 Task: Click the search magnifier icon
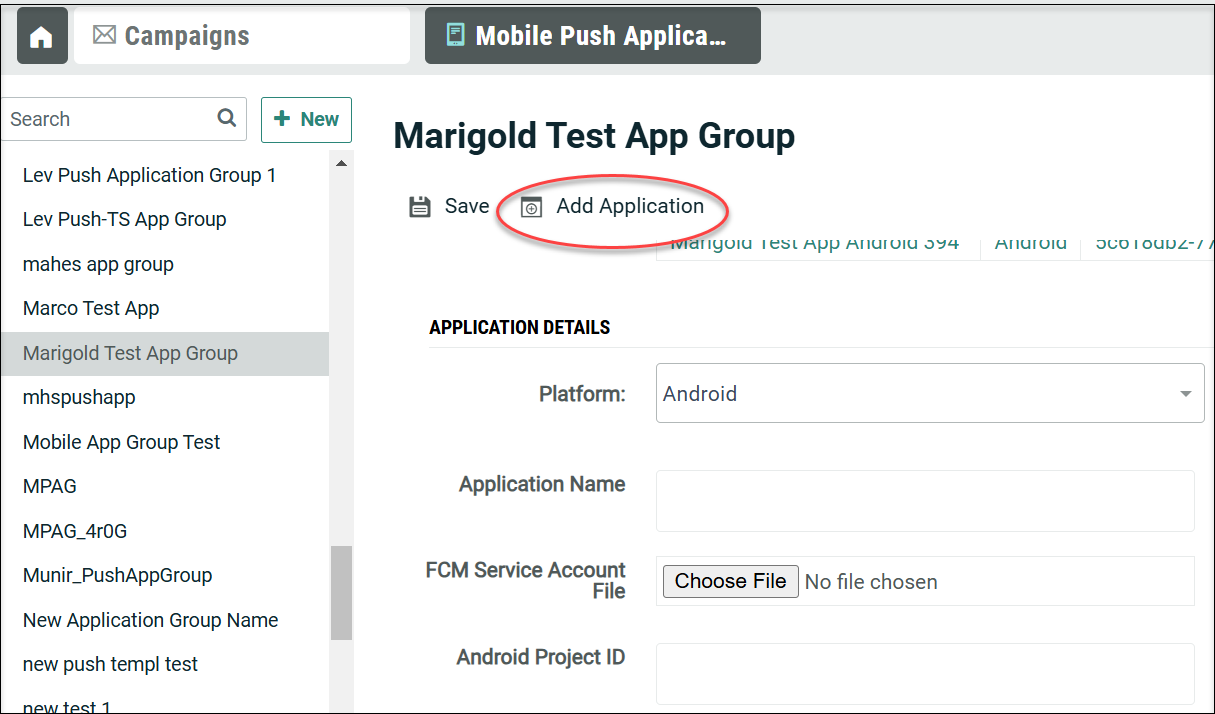(x=227, y=118)
